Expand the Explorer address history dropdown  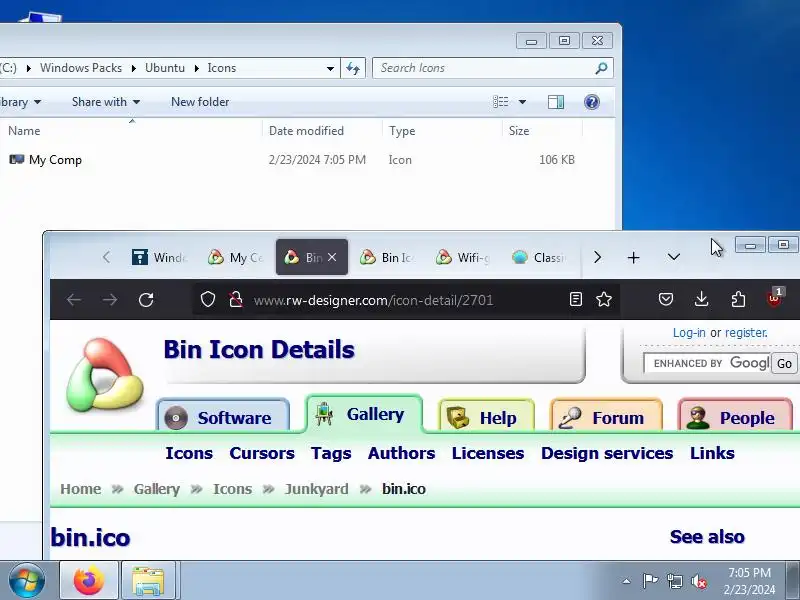(330, 68)
